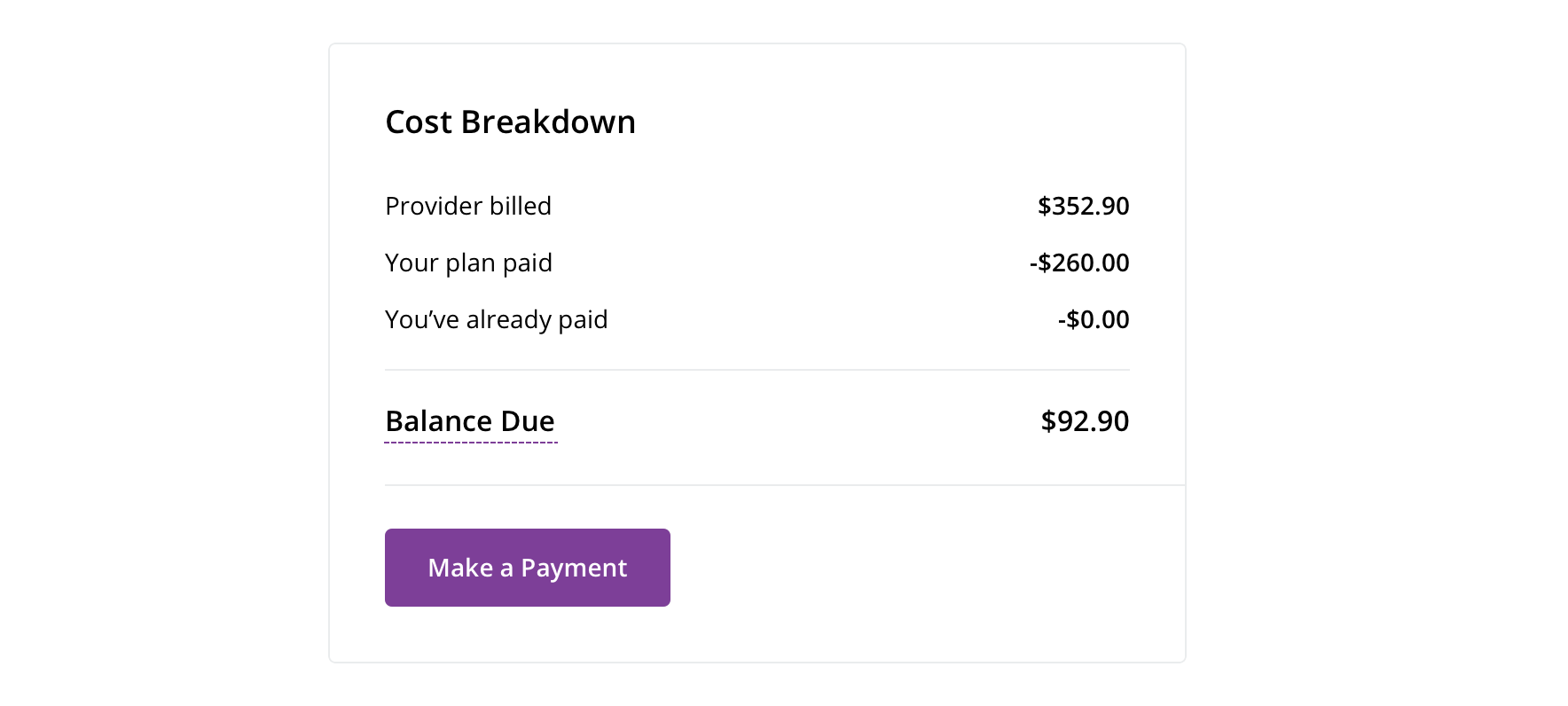The height and width of the screenshot is (706, 1568).
Task: Click the word Due in Balance Due
Action: tap(528, 421)
